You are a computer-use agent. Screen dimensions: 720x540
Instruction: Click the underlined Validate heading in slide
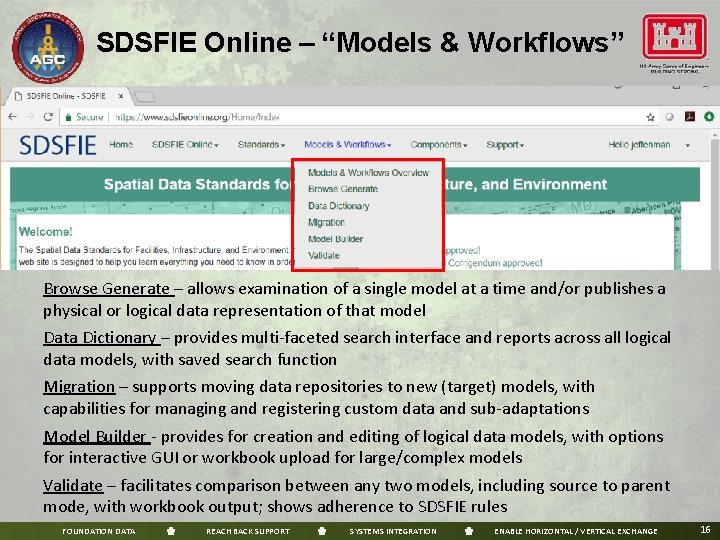point(73,485)
